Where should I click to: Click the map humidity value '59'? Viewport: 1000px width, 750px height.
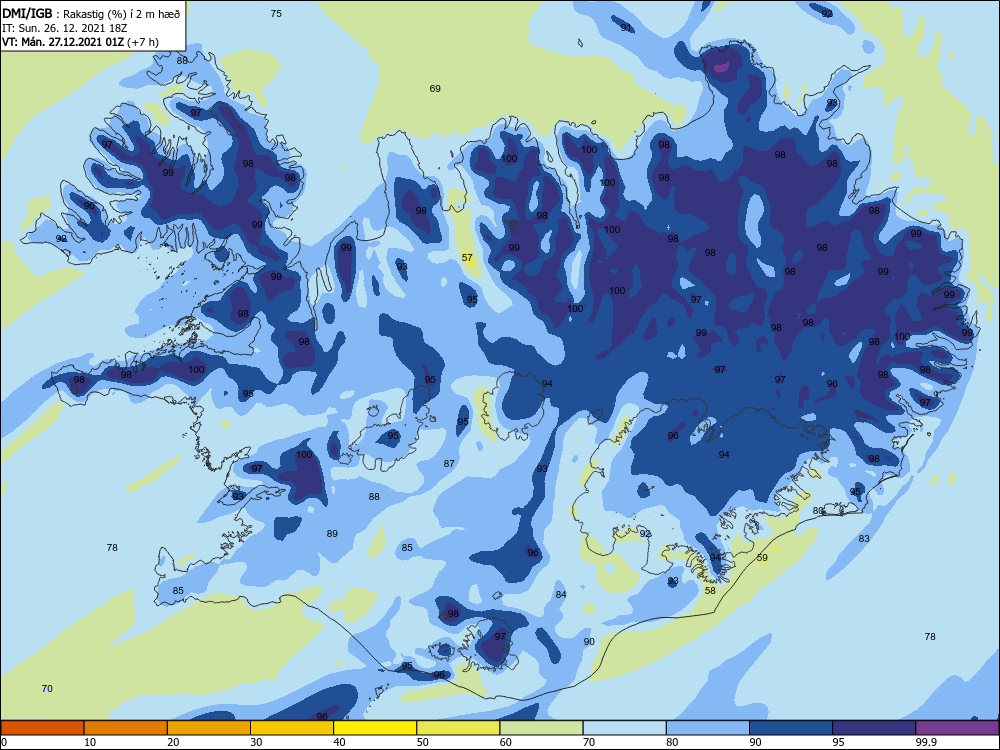(762, 558)
